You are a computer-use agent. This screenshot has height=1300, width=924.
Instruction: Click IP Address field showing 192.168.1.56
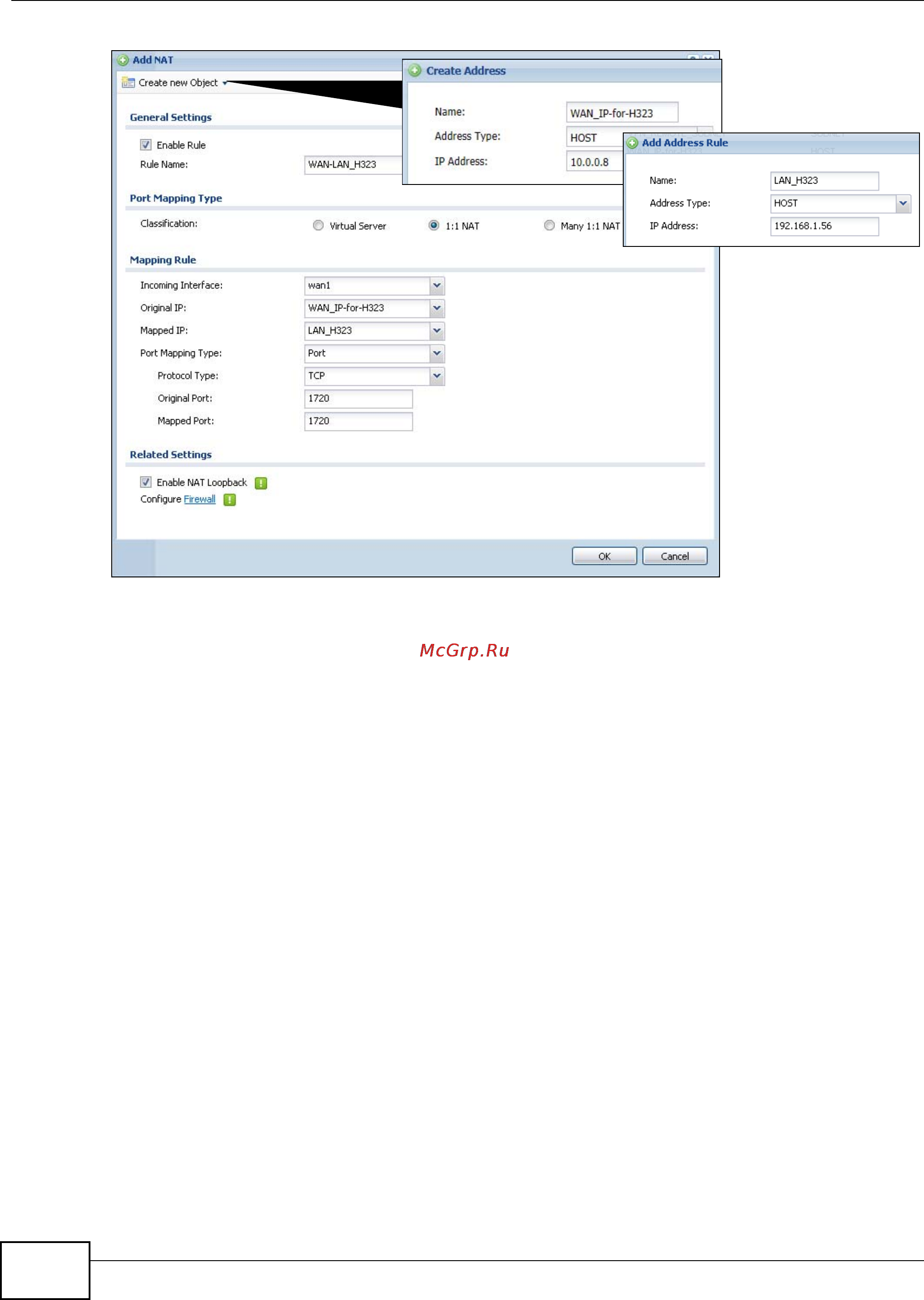click(x=824, y=227)
